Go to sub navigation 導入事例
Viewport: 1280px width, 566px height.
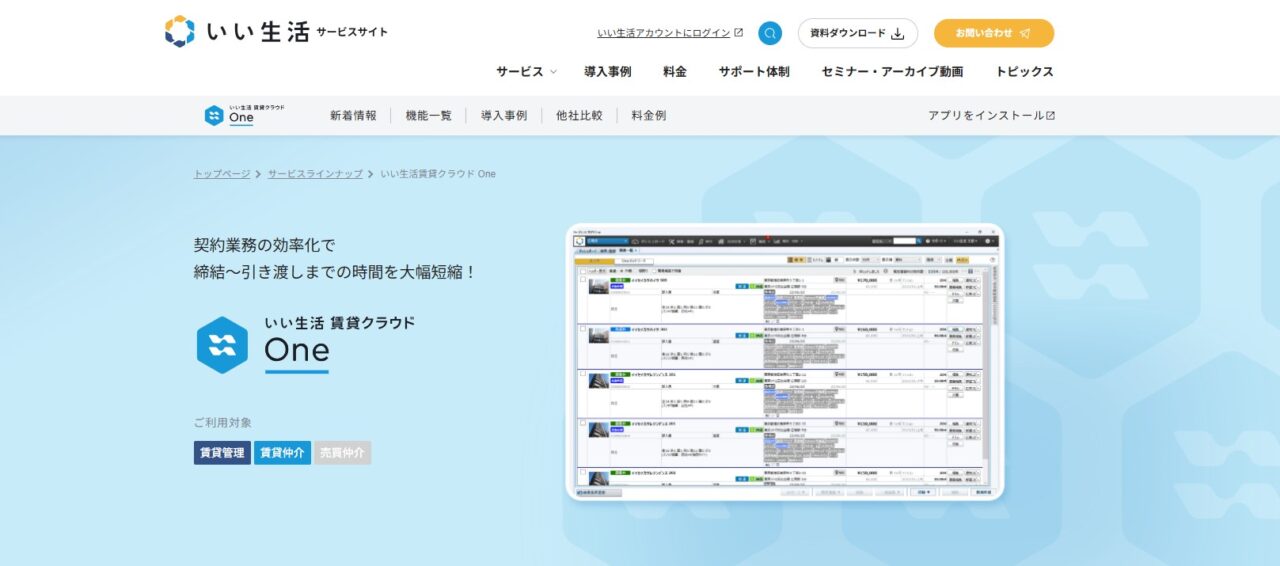[x=504, y=115]
